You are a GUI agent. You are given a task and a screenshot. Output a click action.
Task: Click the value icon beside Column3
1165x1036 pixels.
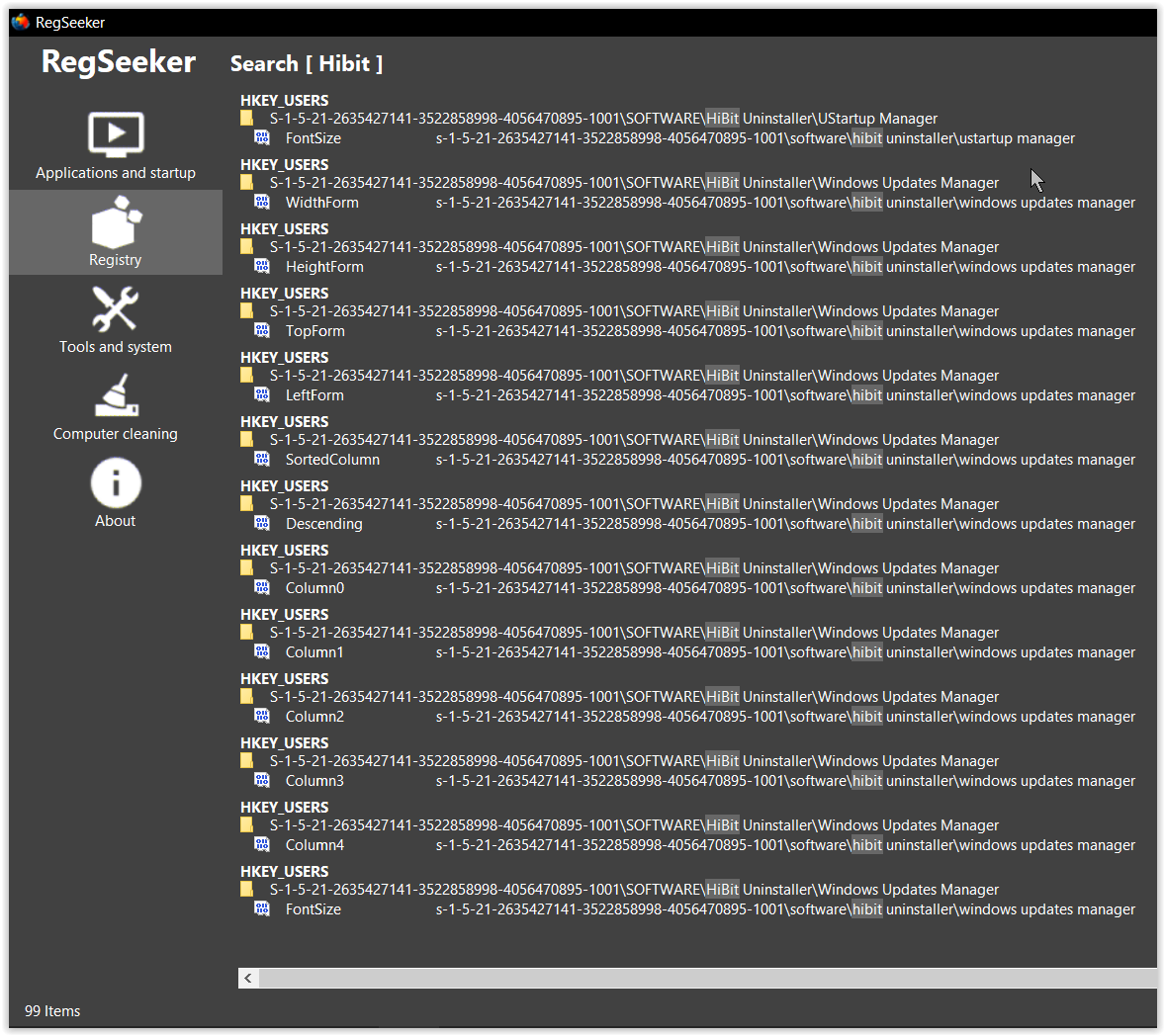(x=262, y=780)
